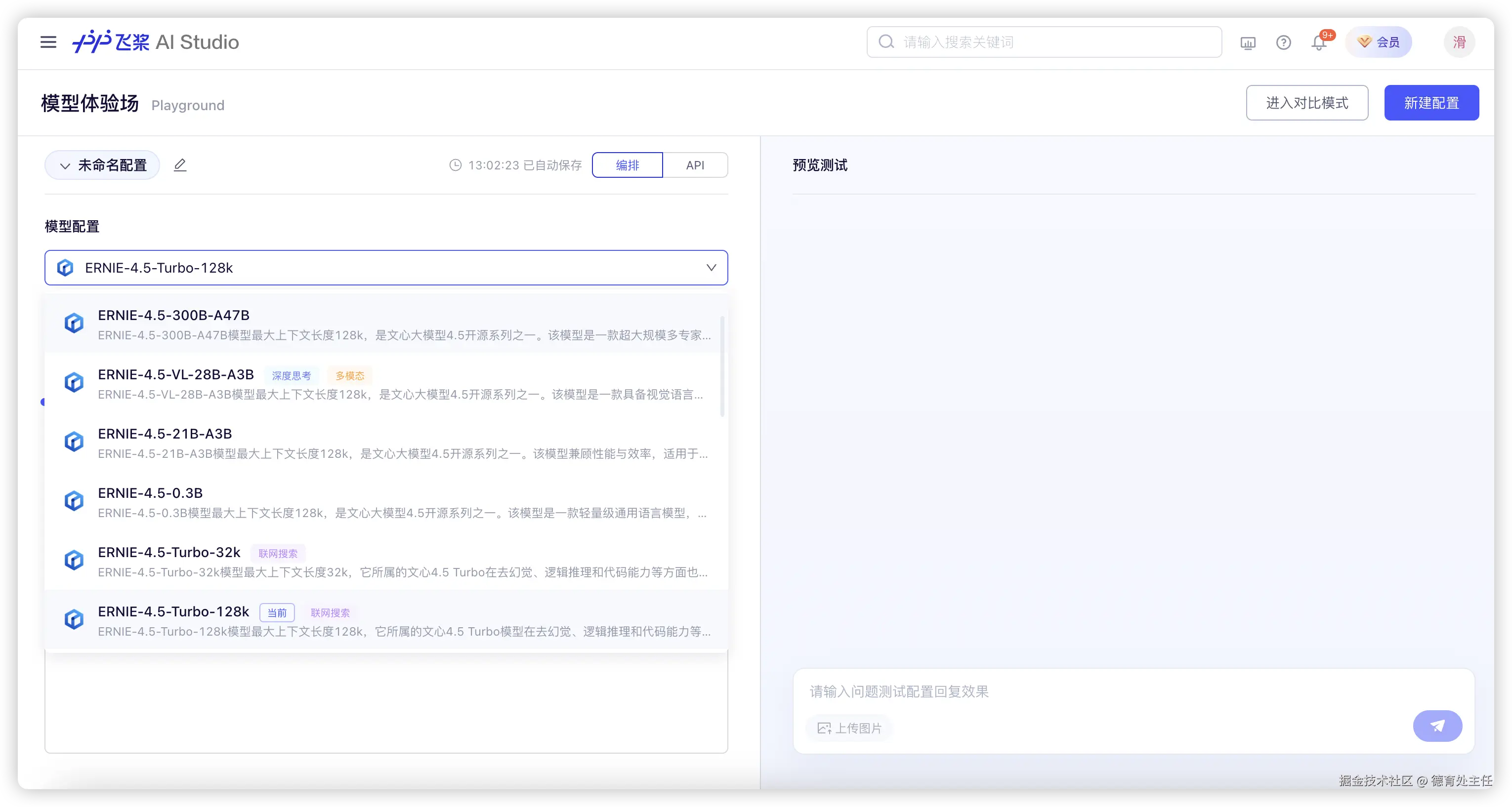This screenshot has height=807, width=1512.
Task: Open the user avatar profile menu
Action: (x=1459, y=42)
